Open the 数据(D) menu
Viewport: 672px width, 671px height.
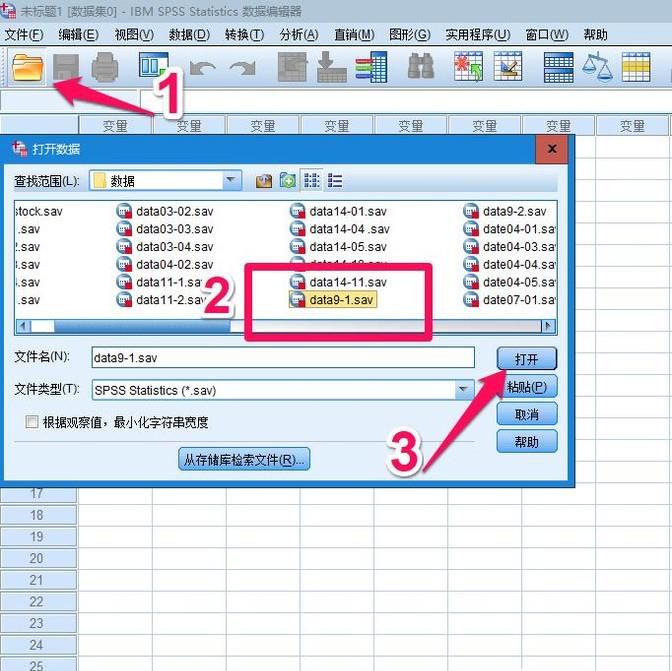189,34
